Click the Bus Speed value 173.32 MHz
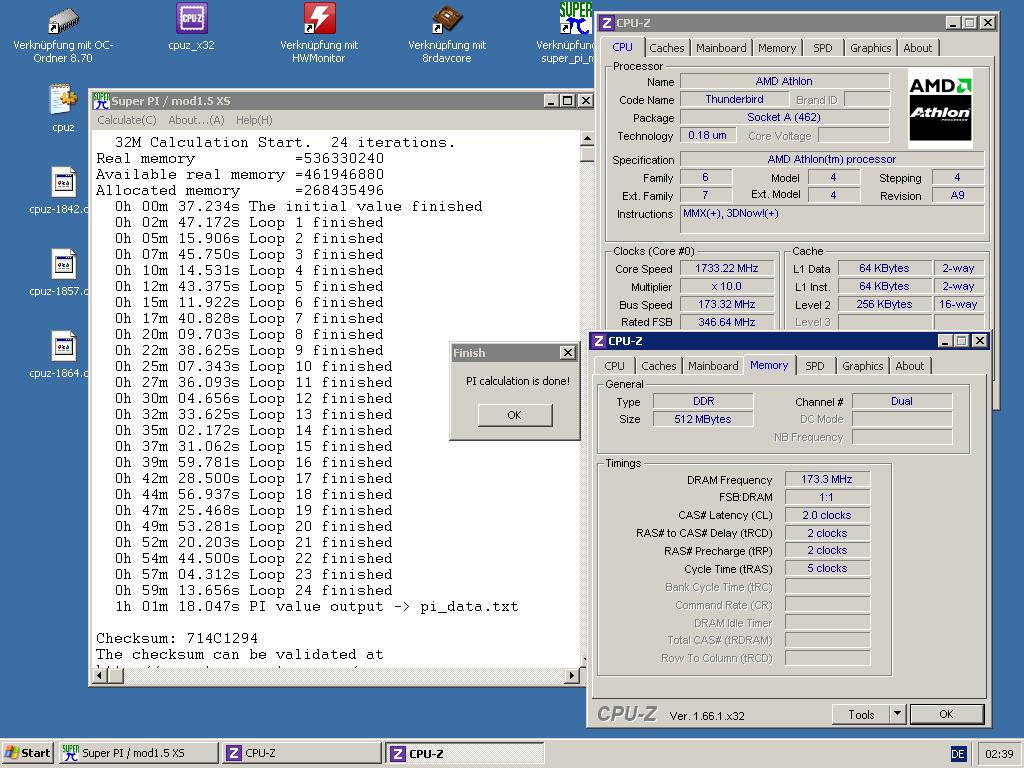The height and width of the screenshot is (768, 1024). coord(727,304)
